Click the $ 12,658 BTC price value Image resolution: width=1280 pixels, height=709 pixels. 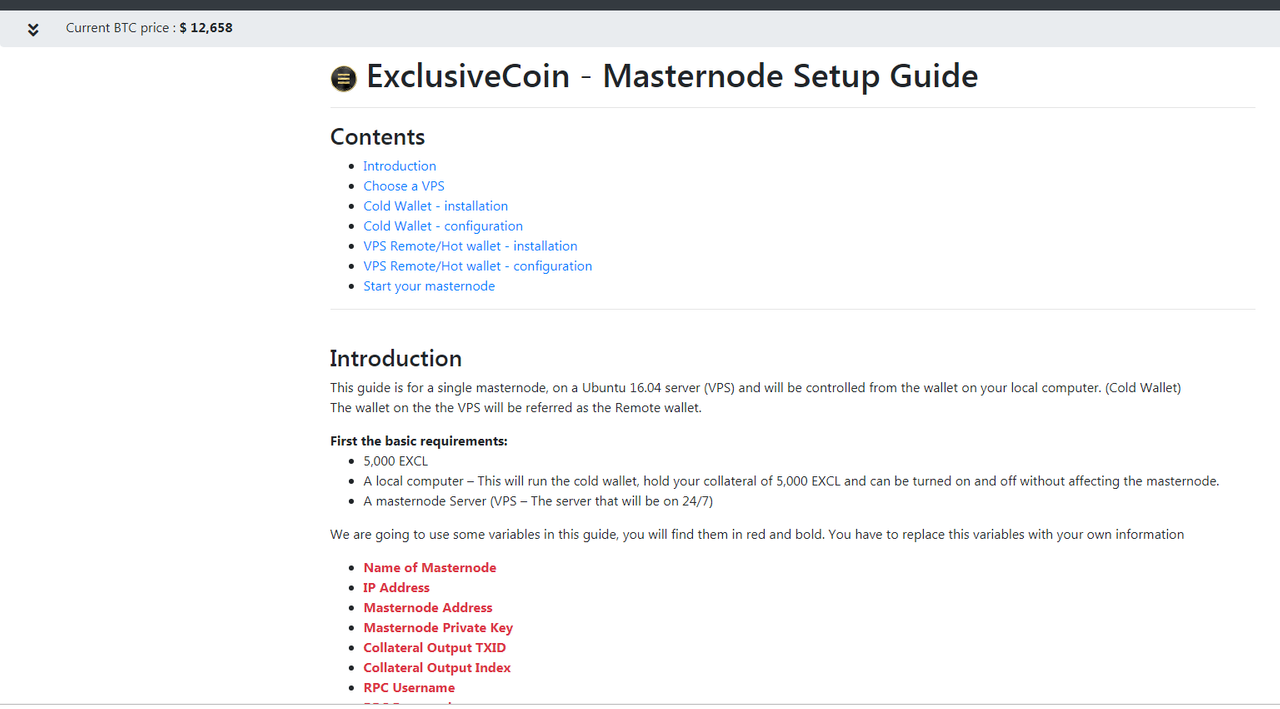[206, 28]
